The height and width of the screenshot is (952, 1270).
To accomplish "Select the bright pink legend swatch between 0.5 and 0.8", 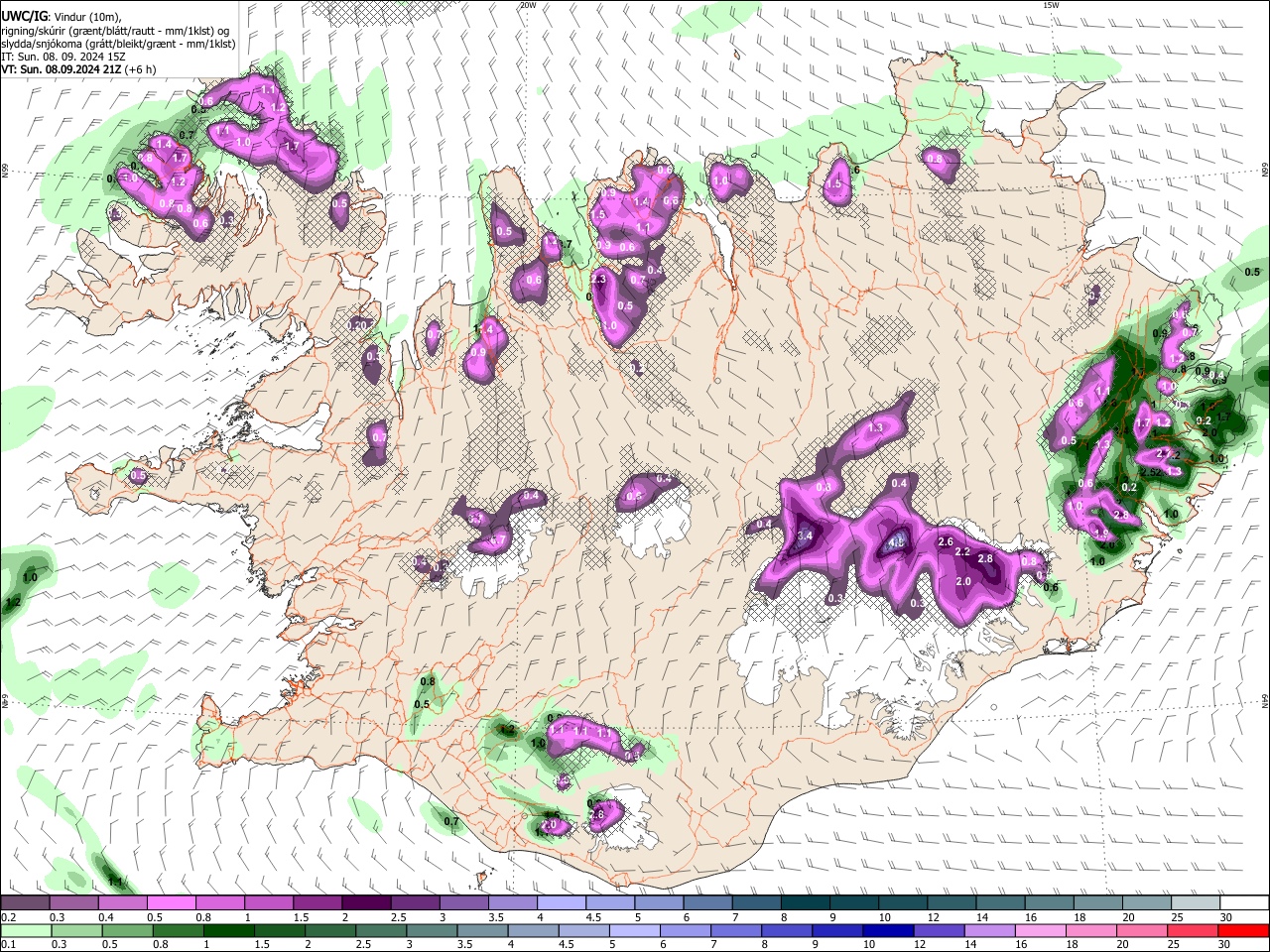I will [x=173, y=903].
